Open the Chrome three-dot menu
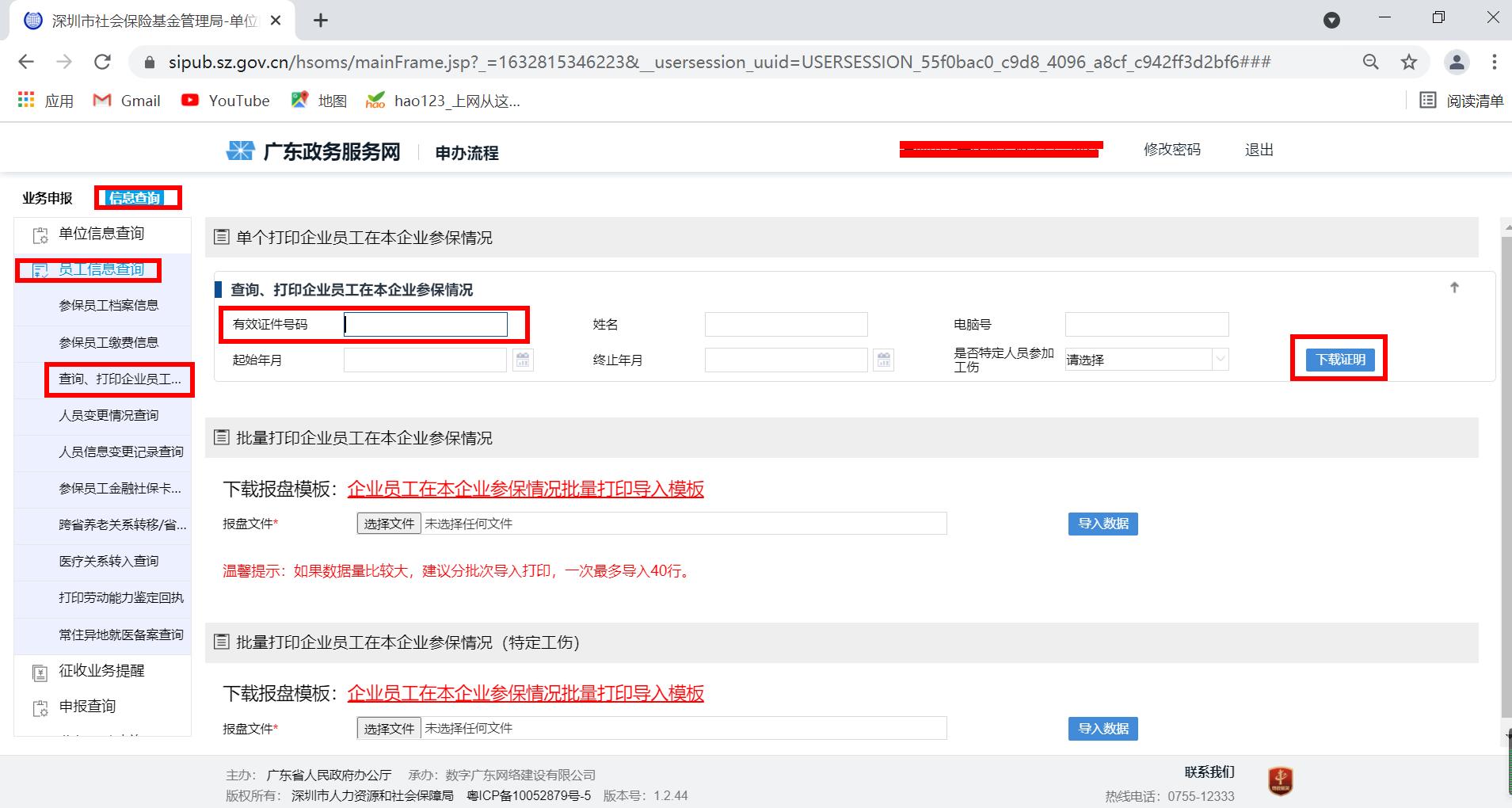This screenshot has height=808, width=1512. [x=1495, y=61]
